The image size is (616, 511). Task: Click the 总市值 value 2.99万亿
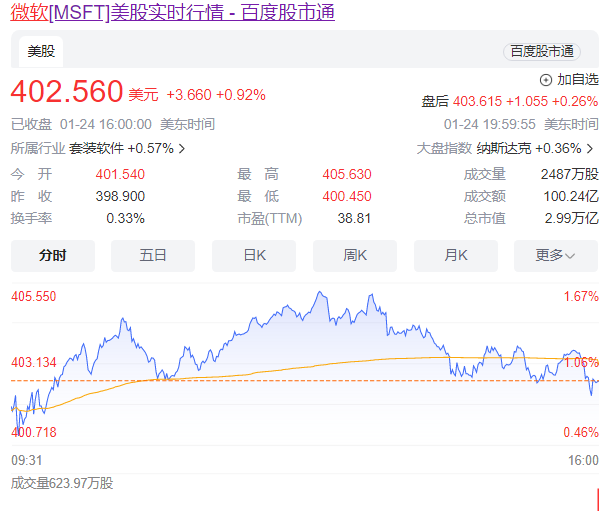[572, 218]
